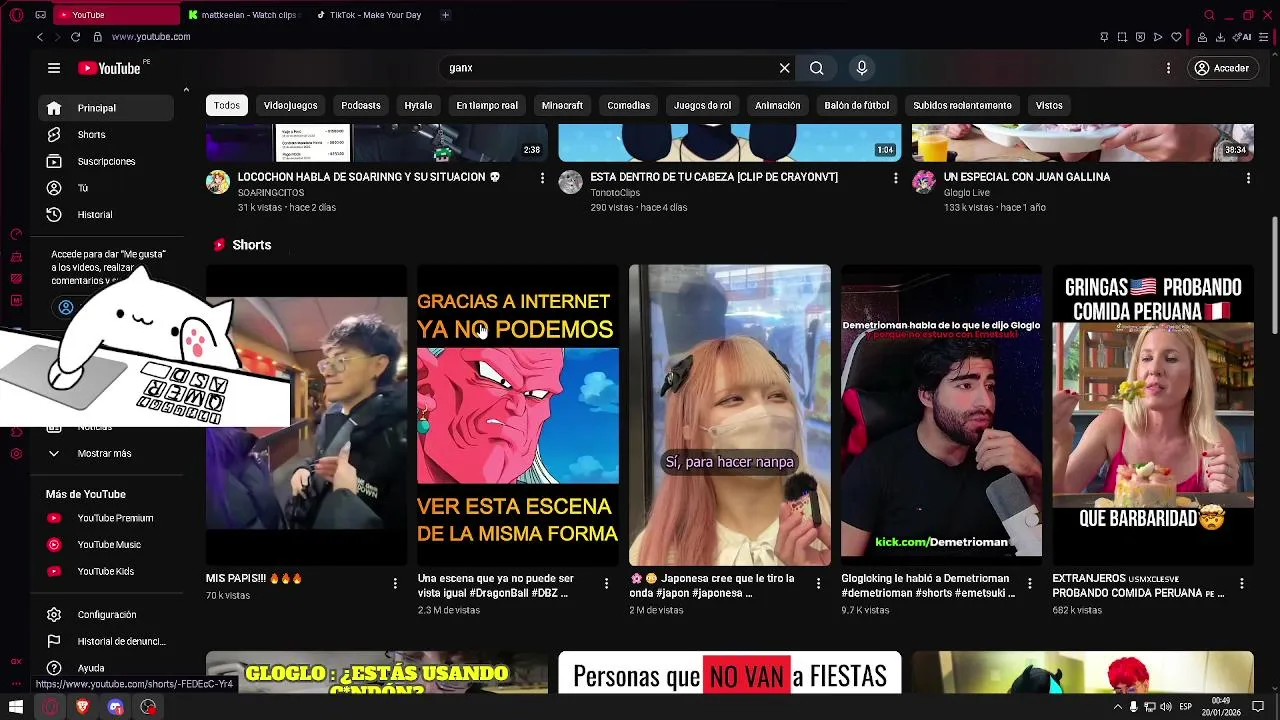The height and width of the screenshot is (720, 1280).
Task: Select the Vistos filter chip
Action: (1049, 105)
